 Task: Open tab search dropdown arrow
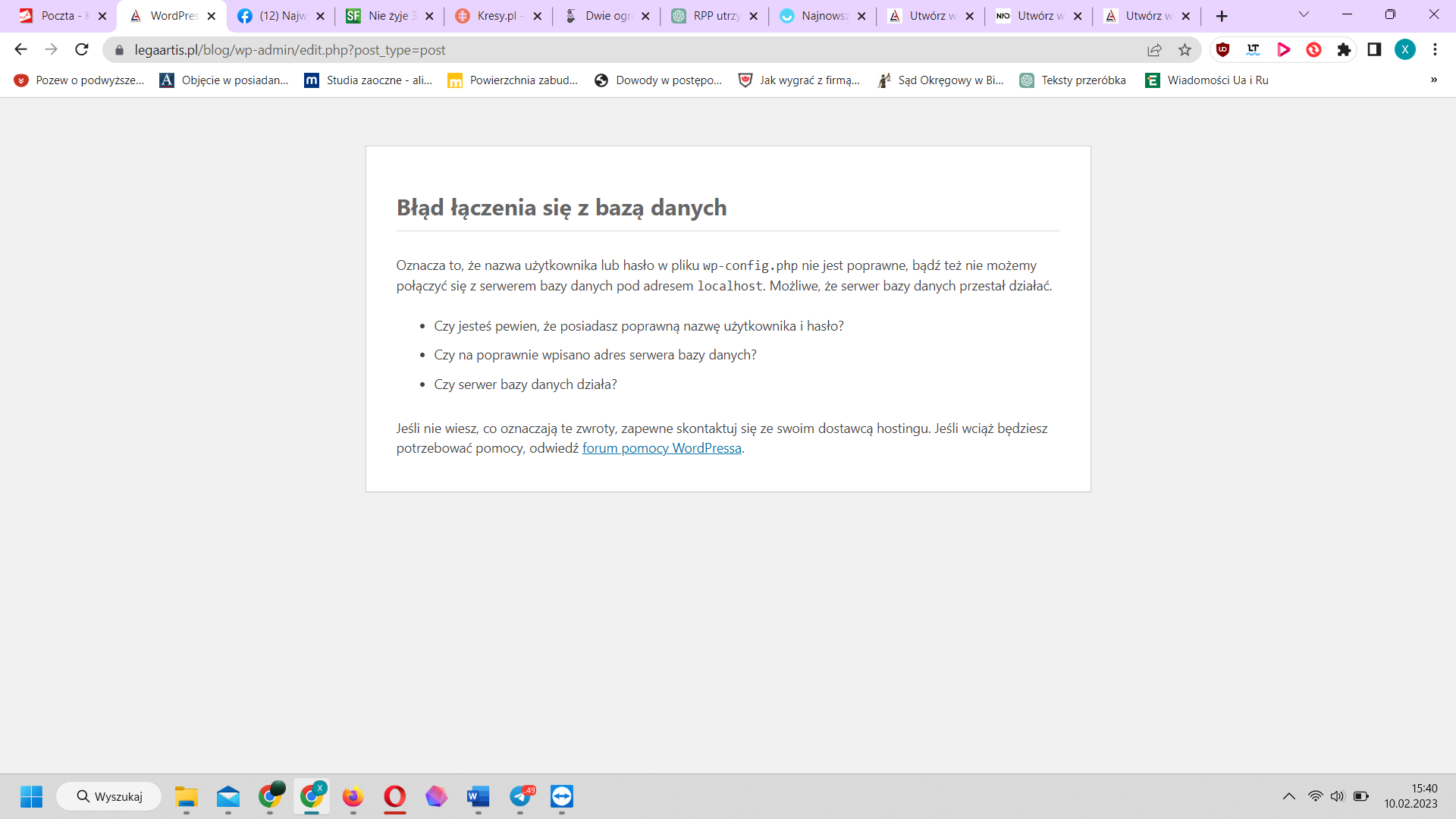click(x=1304, y=14)
